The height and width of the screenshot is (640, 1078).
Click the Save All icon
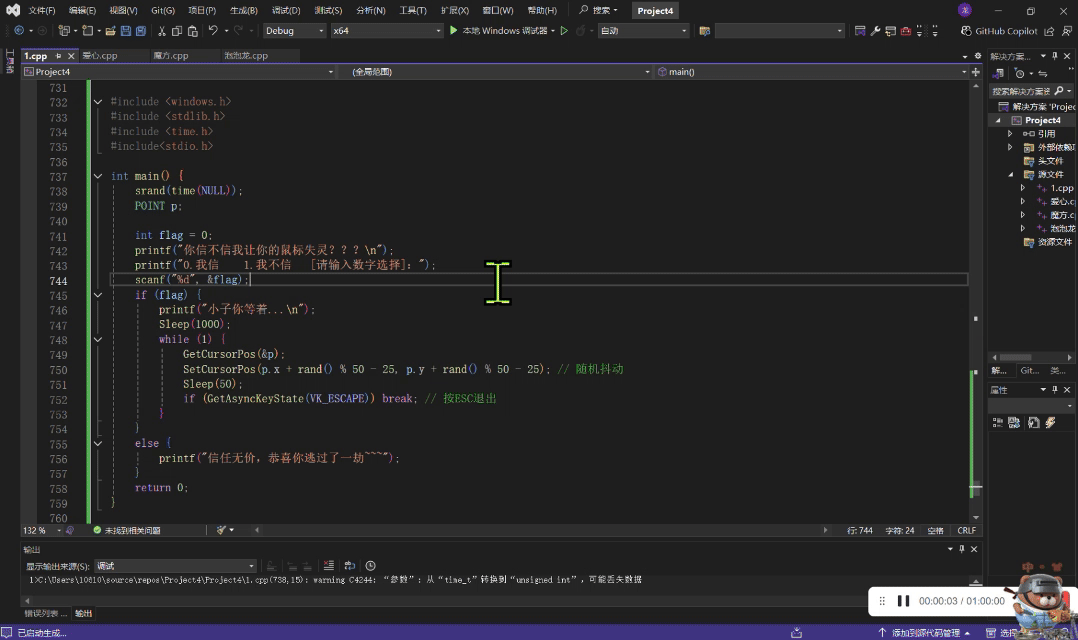coord(141,31)
